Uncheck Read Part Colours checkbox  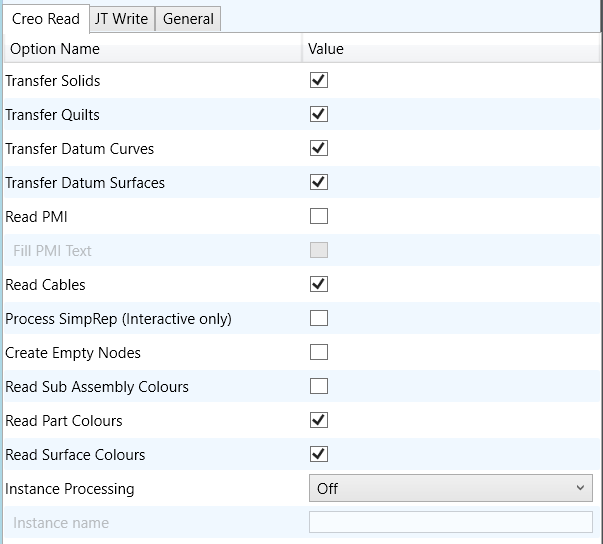click(x=319, y=421)
